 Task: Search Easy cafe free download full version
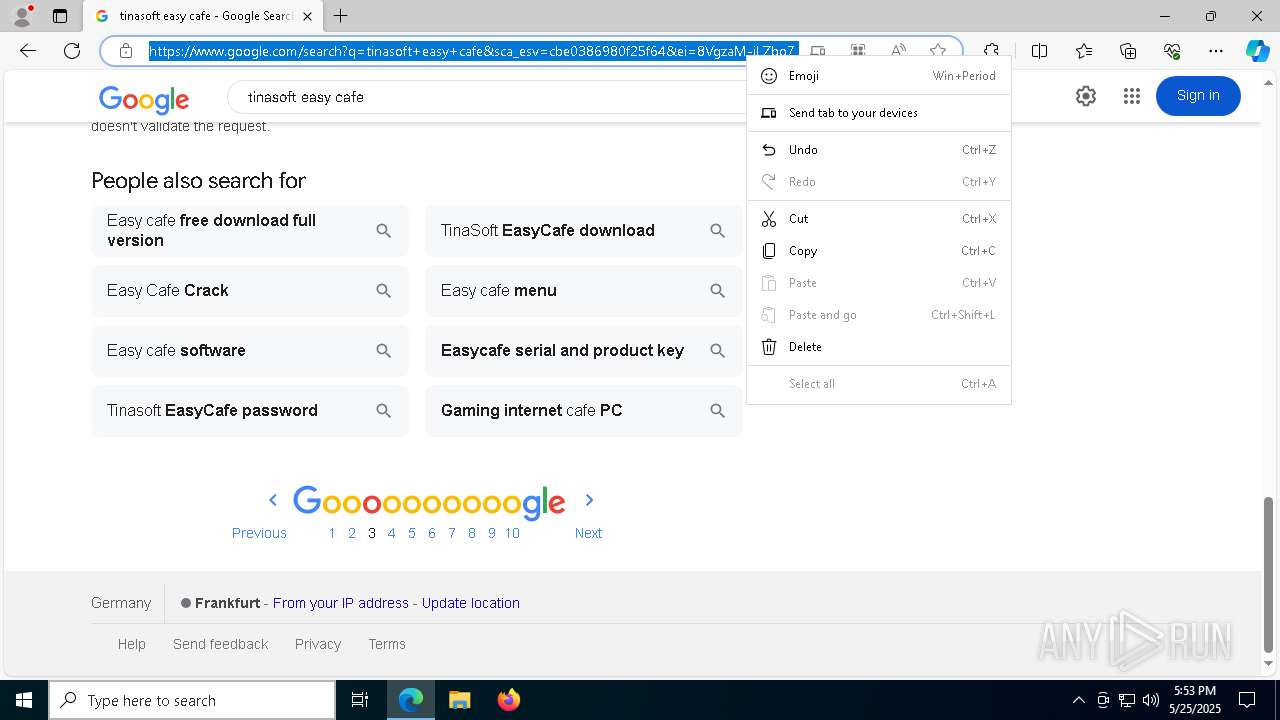[x=250, y=230]
